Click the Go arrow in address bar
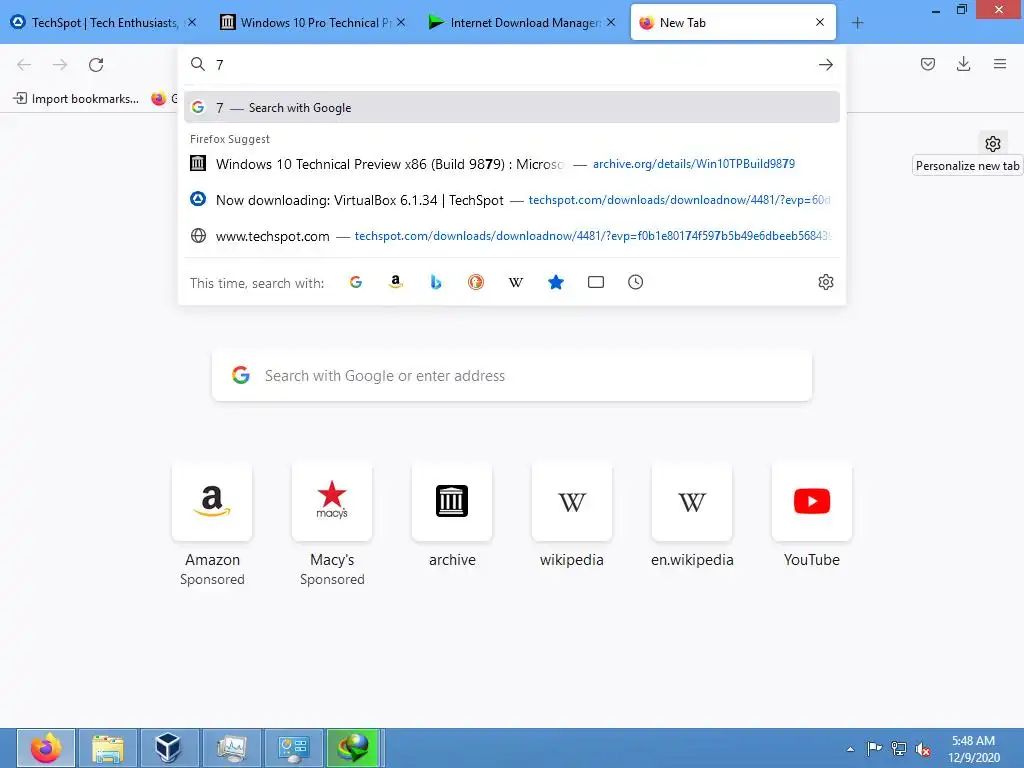 [825, 65]
